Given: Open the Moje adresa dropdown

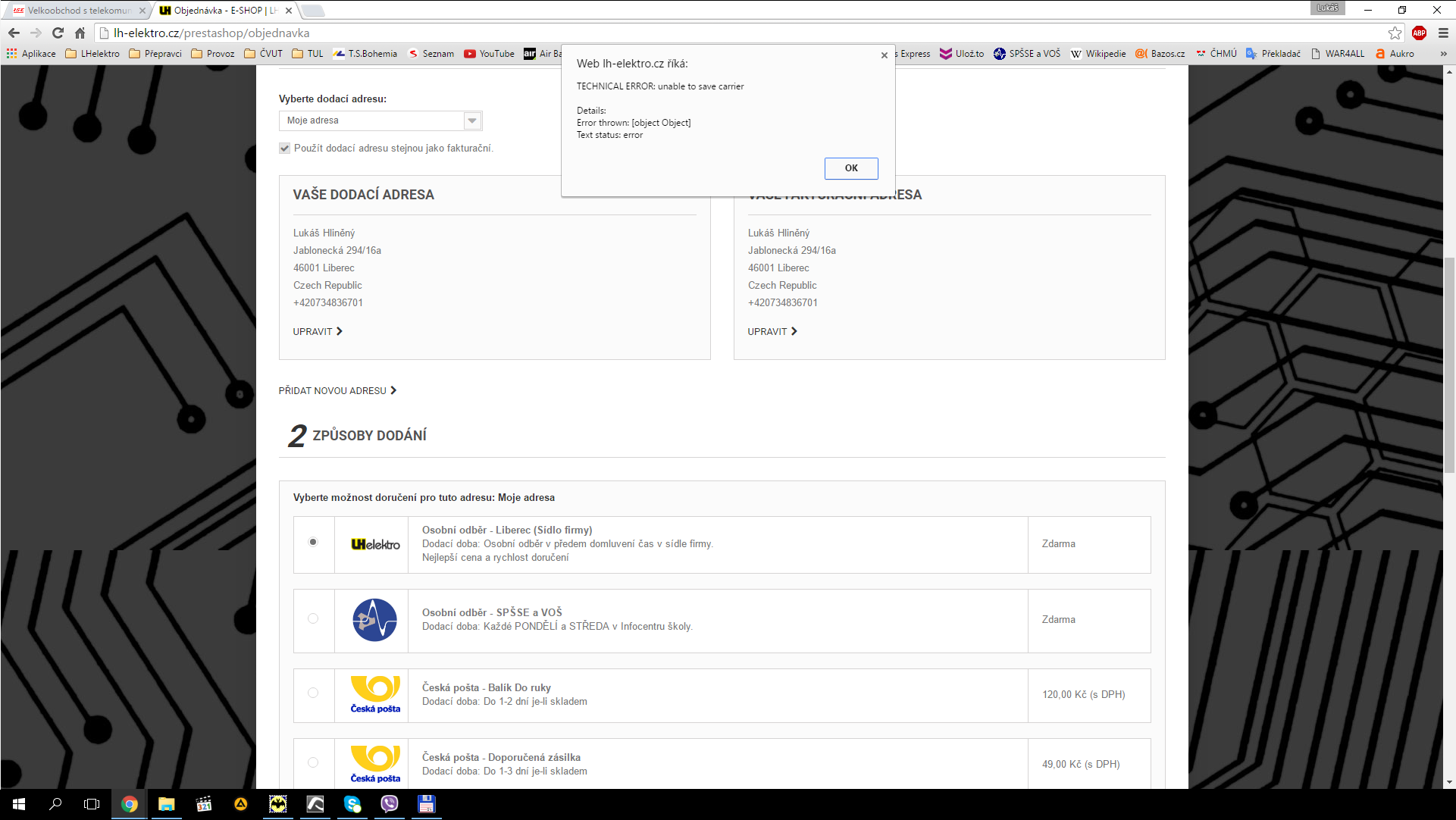Looking at the screenshot, I should (380, 120).
